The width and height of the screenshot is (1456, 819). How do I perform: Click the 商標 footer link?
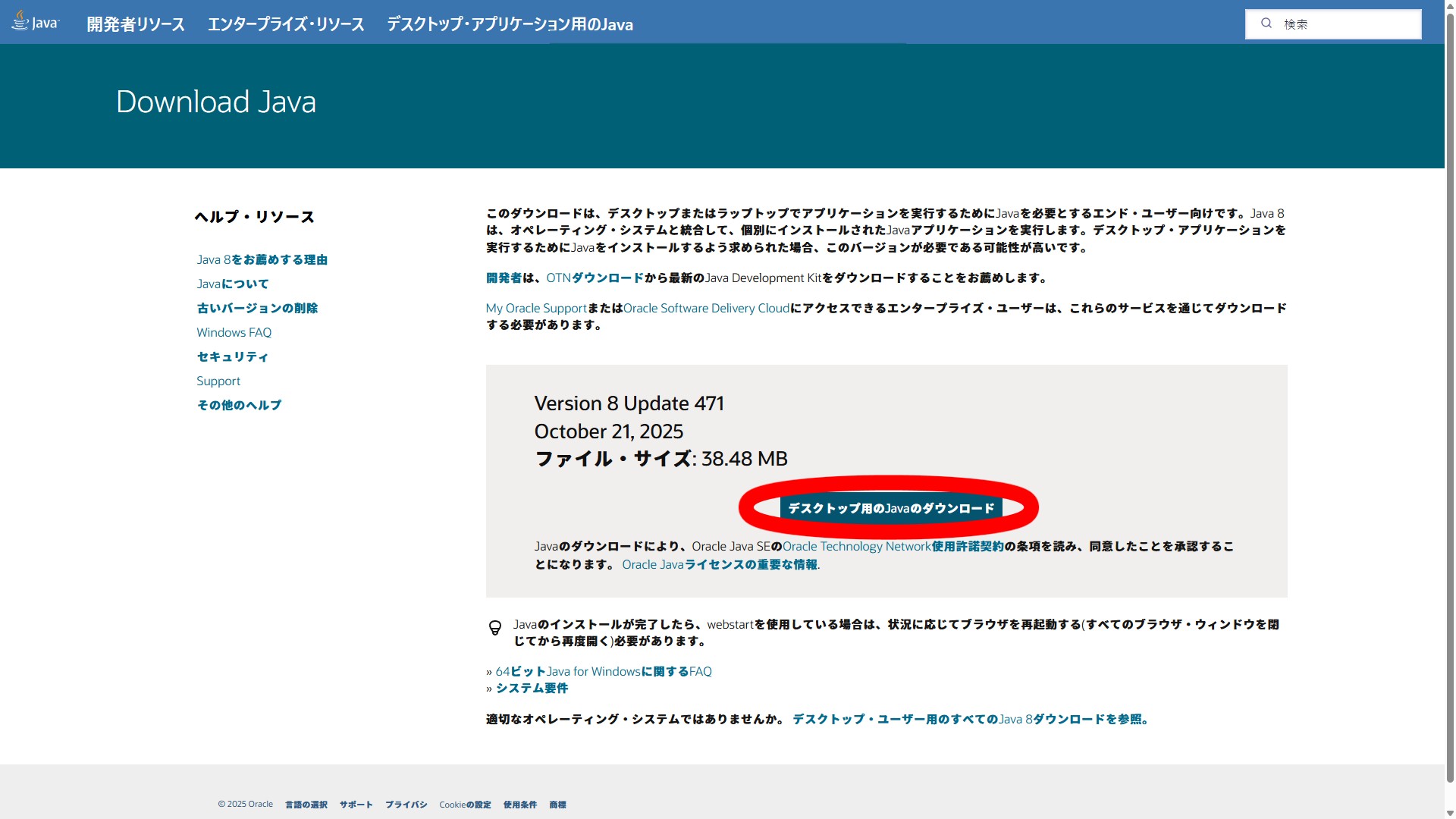tap(557, 805)
